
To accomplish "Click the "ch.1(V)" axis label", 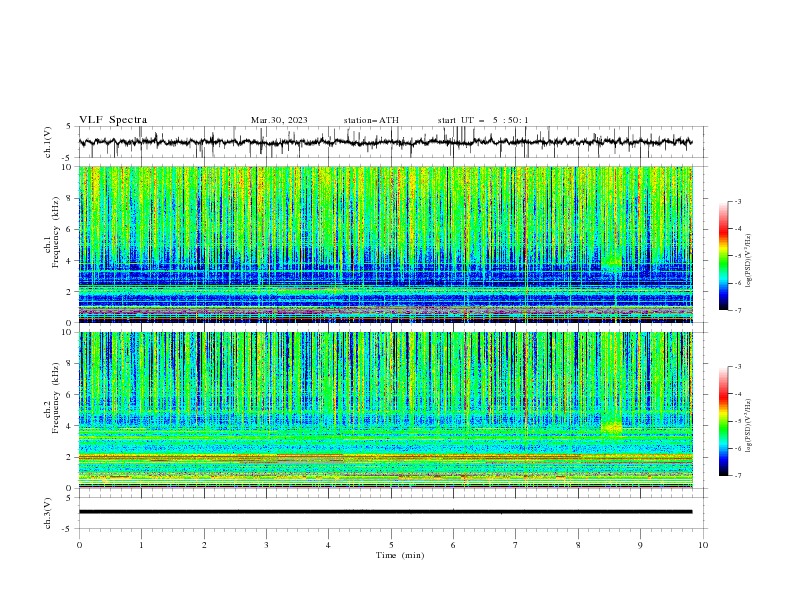I will 47,142.
